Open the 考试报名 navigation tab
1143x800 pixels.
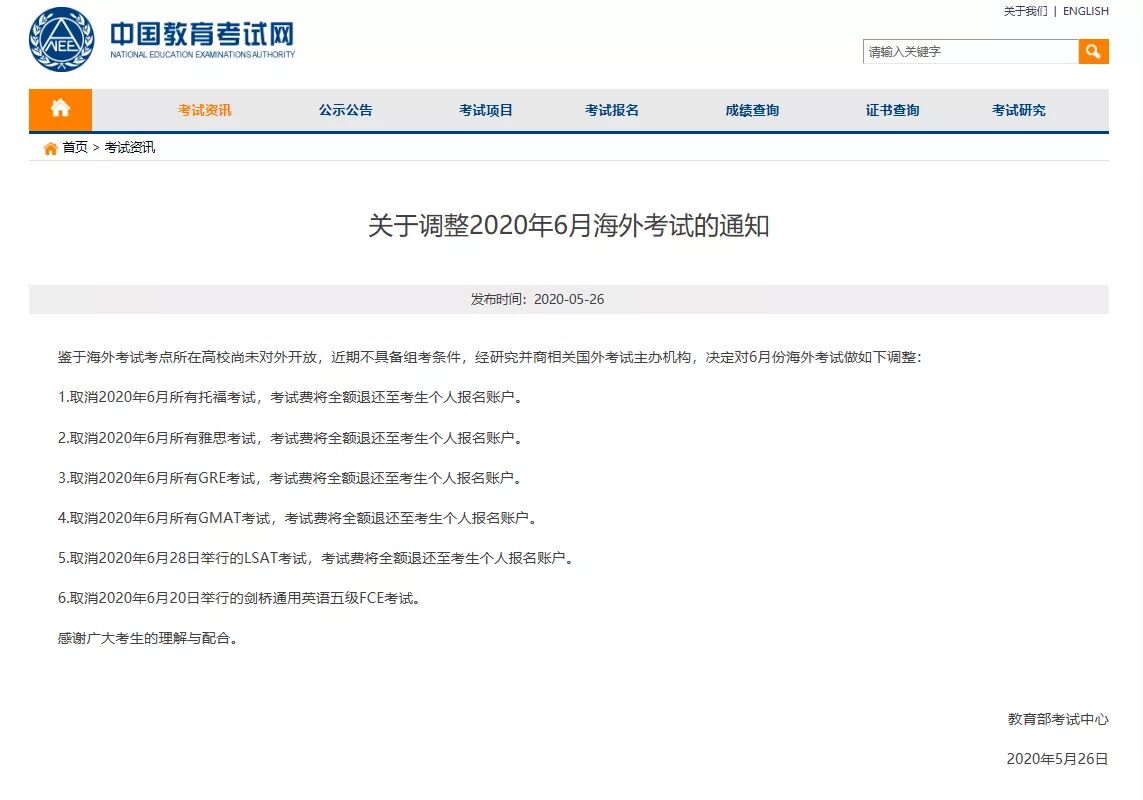click(x=612, y=110)
